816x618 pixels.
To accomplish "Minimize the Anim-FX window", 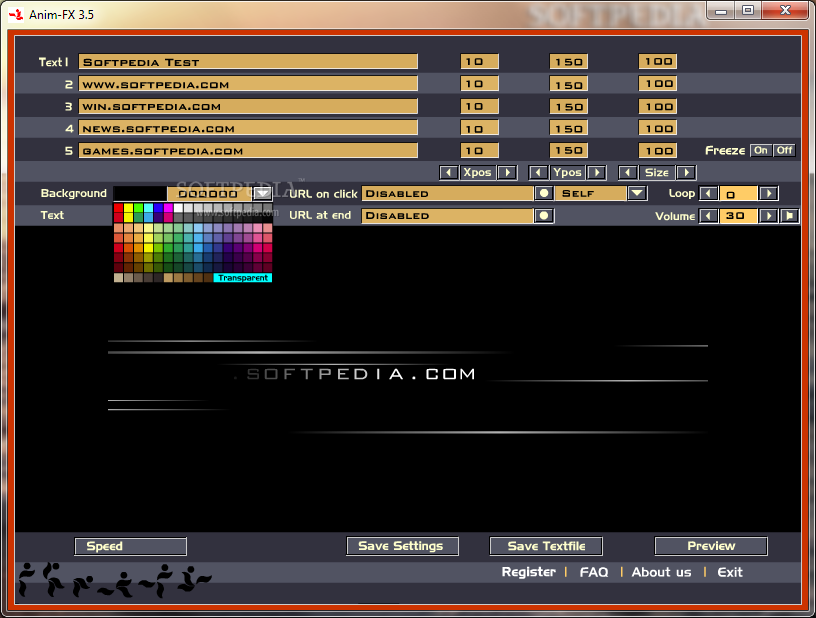I will click(x=721, y=10).
